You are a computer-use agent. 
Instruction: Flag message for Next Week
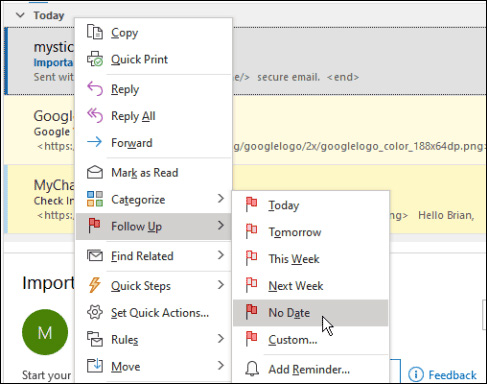[311, 286]
